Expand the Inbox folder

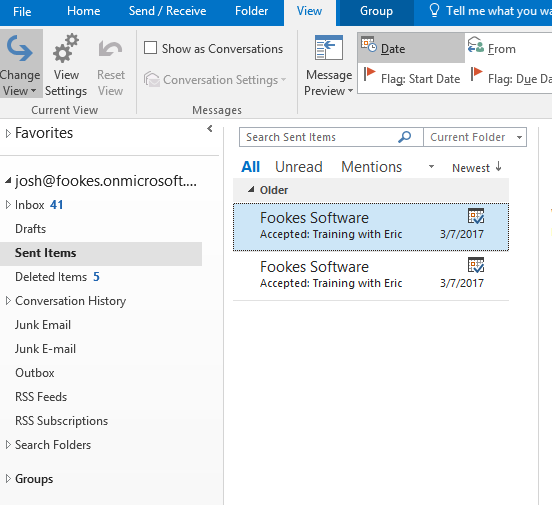[x=8, y=205]
